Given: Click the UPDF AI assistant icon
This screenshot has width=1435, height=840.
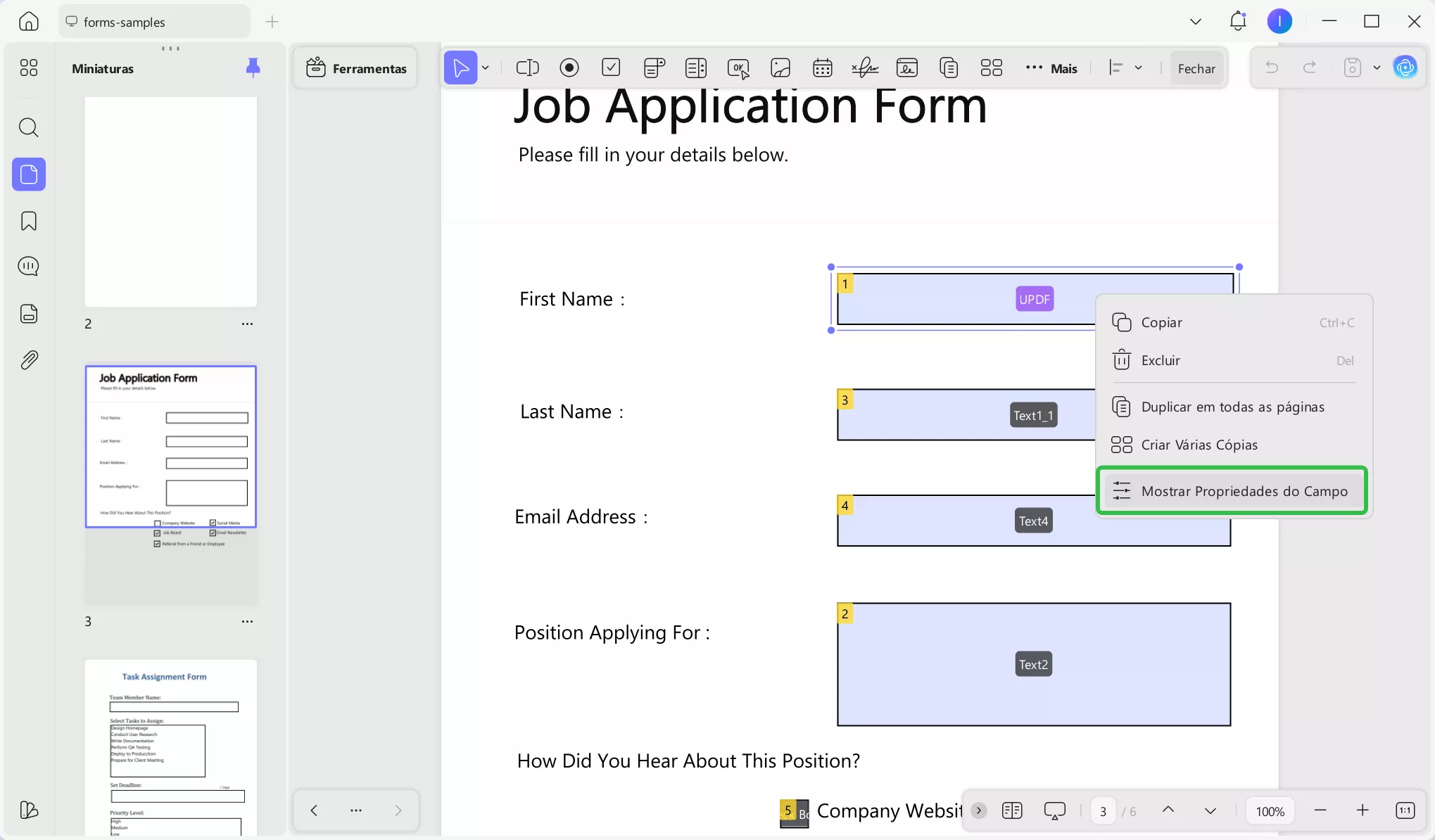Looking at the screenshot, I should 1405,68.
